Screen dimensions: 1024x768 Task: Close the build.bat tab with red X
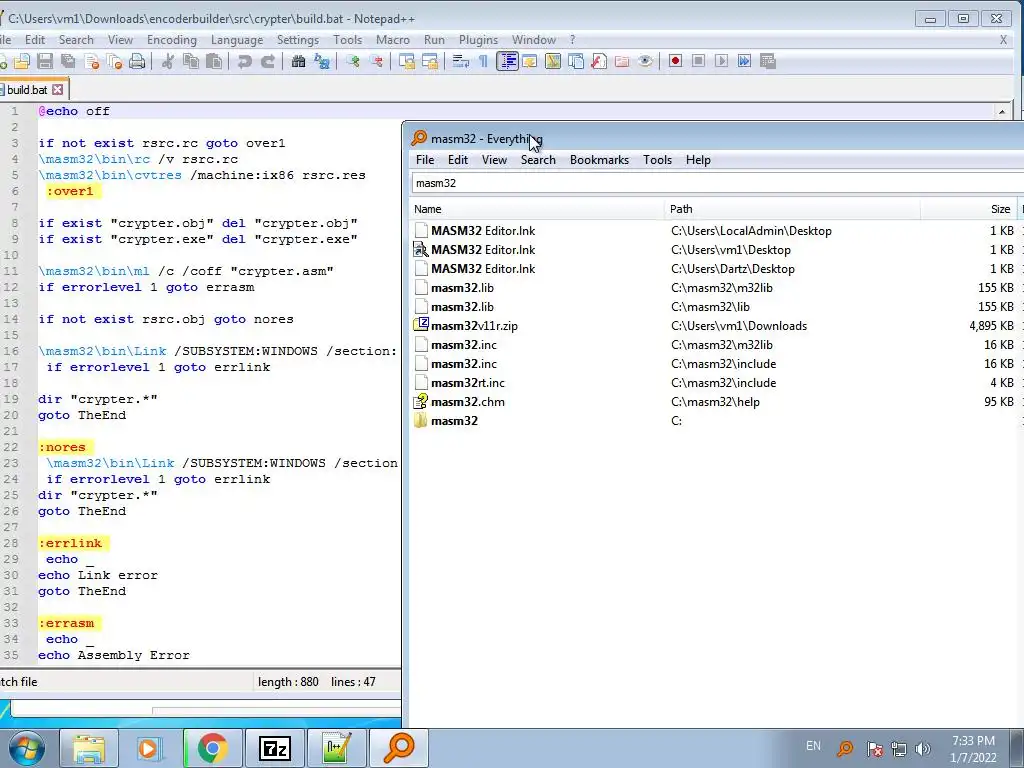coord(57,89)
